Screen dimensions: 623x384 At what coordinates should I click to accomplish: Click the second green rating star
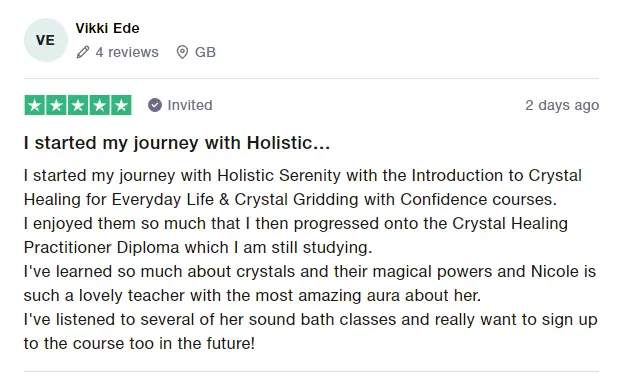pos(56,105)
